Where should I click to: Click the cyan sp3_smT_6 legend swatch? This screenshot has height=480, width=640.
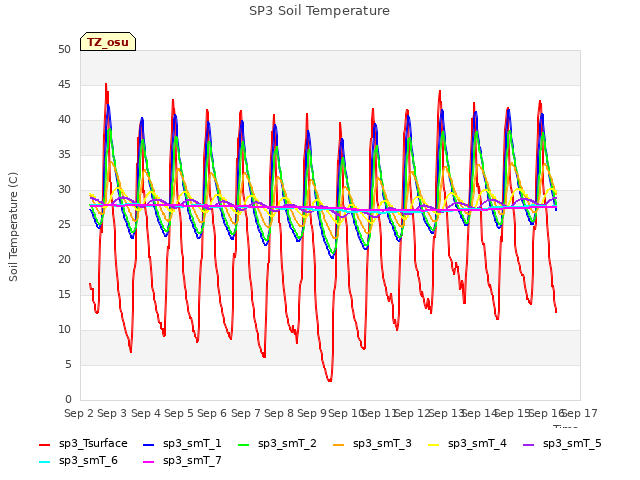[44, 462]
